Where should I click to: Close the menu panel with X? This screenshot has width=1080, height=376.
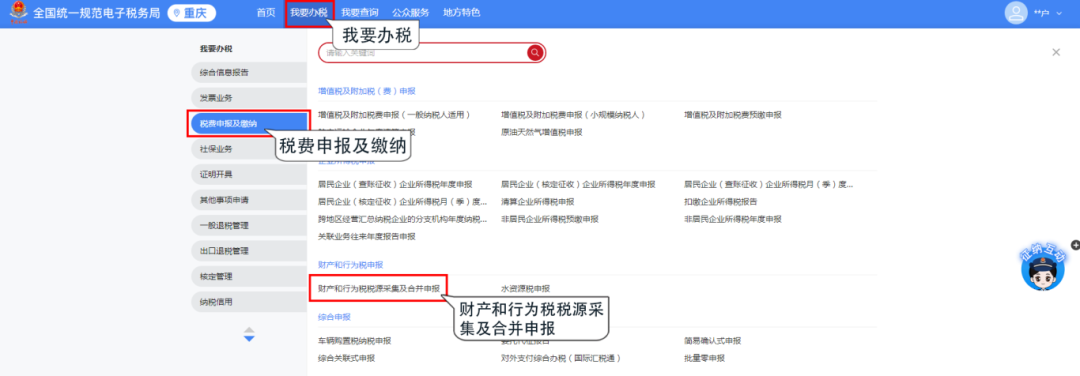click(1056, 52)
